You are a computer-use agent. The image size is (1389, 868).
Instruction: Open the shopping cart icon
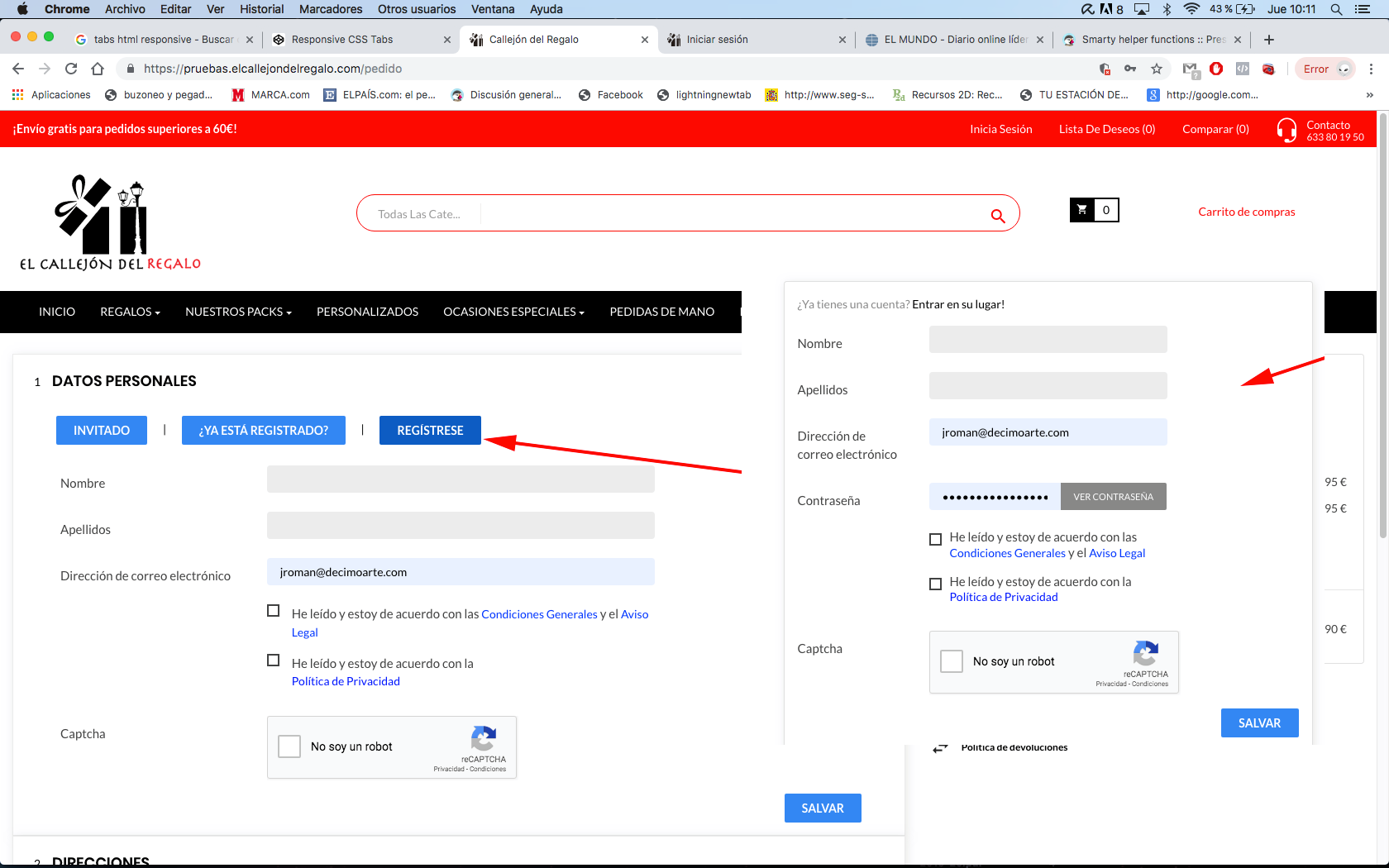pos(1082,210)
